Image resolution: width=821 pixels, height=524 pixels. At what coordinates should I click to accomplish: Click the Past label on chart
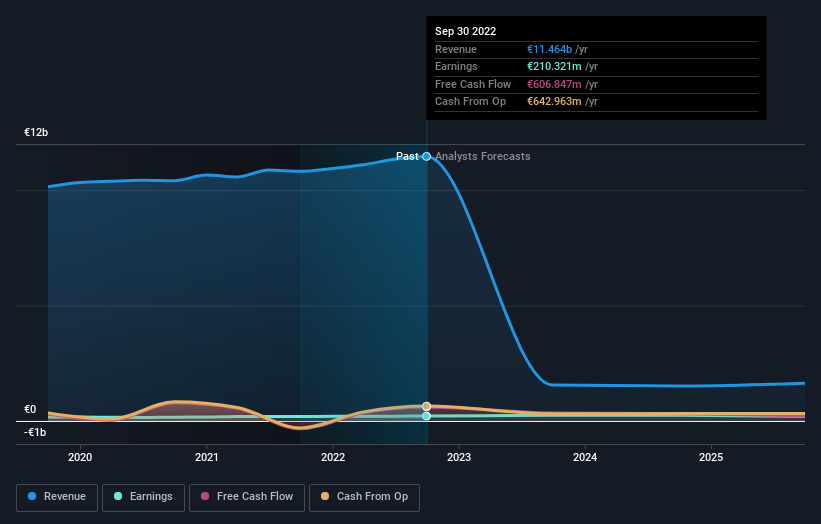point(407,157)
